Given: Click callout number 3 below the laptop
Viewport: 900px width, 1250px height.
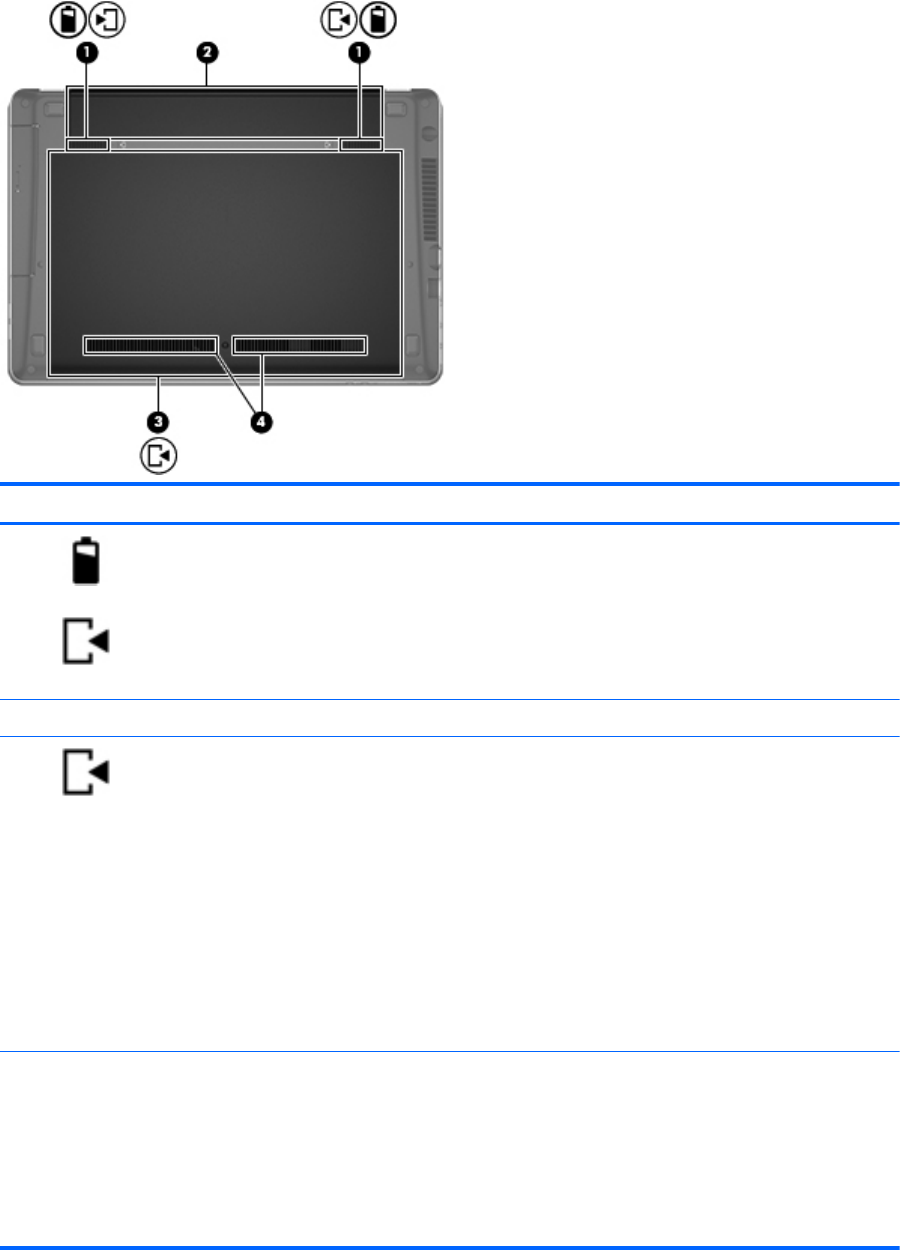Looking at the screenshot, I should (158, 423).
